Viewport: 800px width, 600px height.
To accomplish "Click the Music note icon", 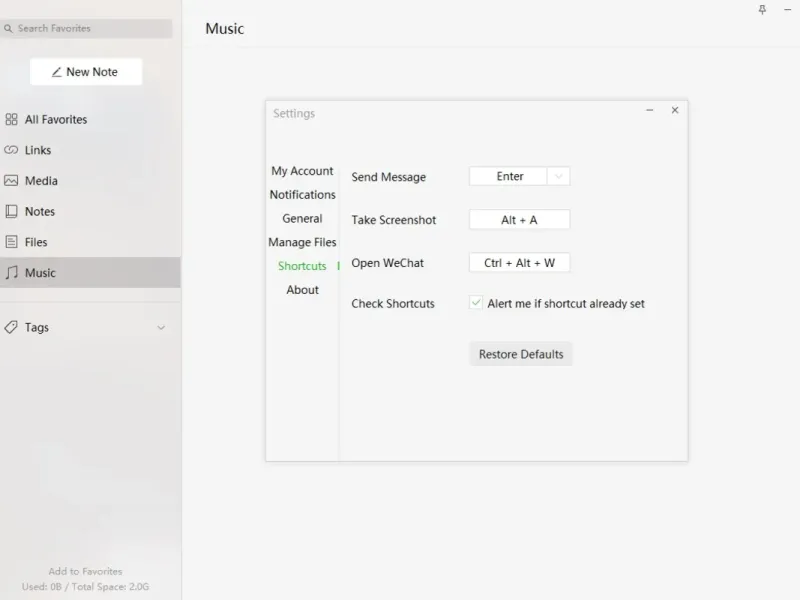I will coord(11,272).
